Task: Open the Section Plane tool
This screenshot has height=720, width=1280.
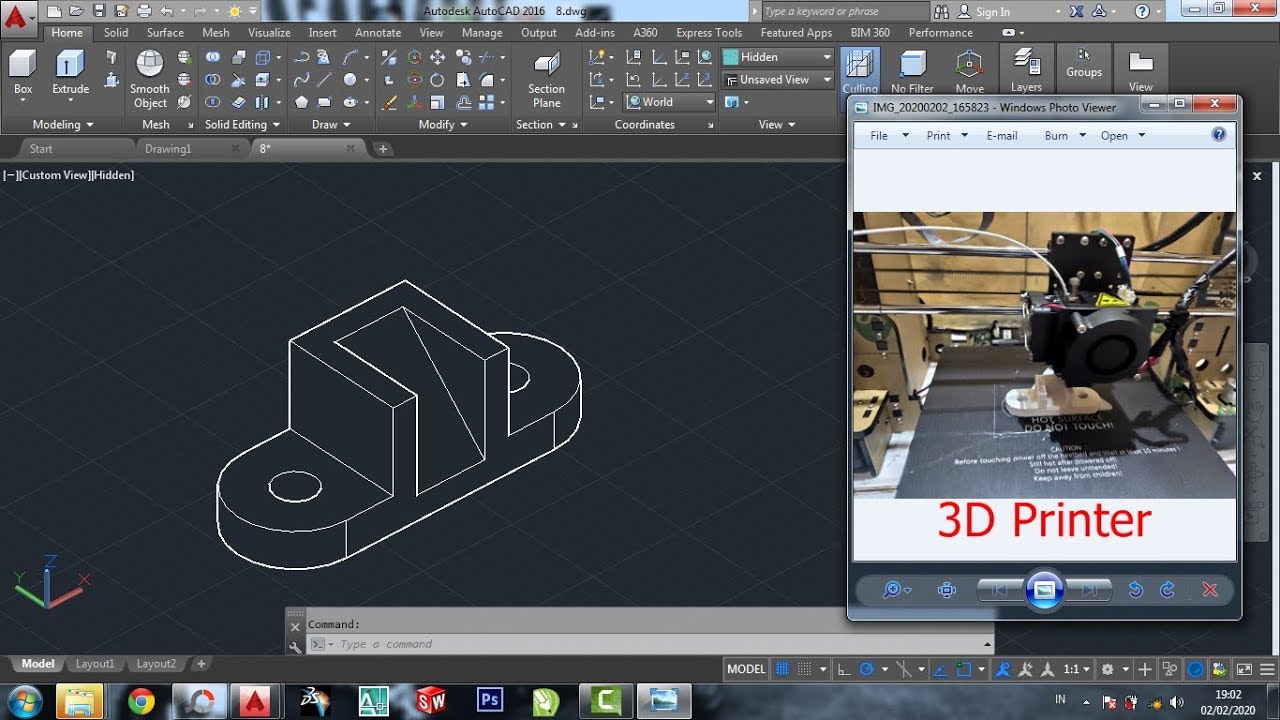Action: click(x=546, y=79)
